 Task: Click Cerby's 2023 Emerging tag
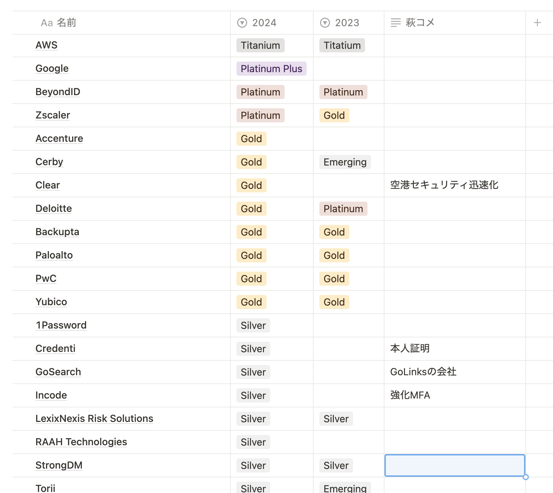[x=345, y=162]
